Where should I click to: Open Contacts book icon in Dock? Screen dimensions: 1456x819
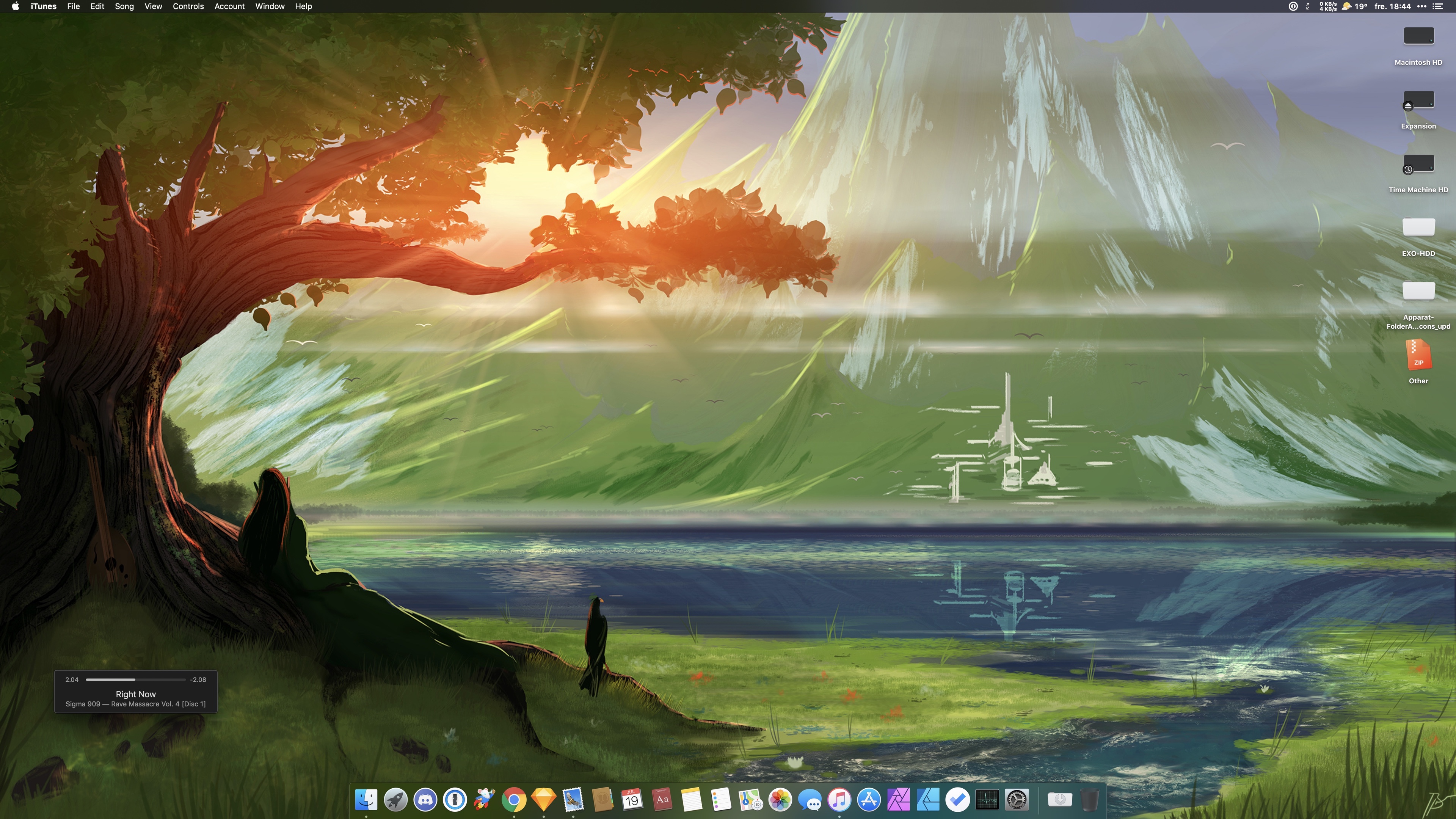tap(603, 800)
